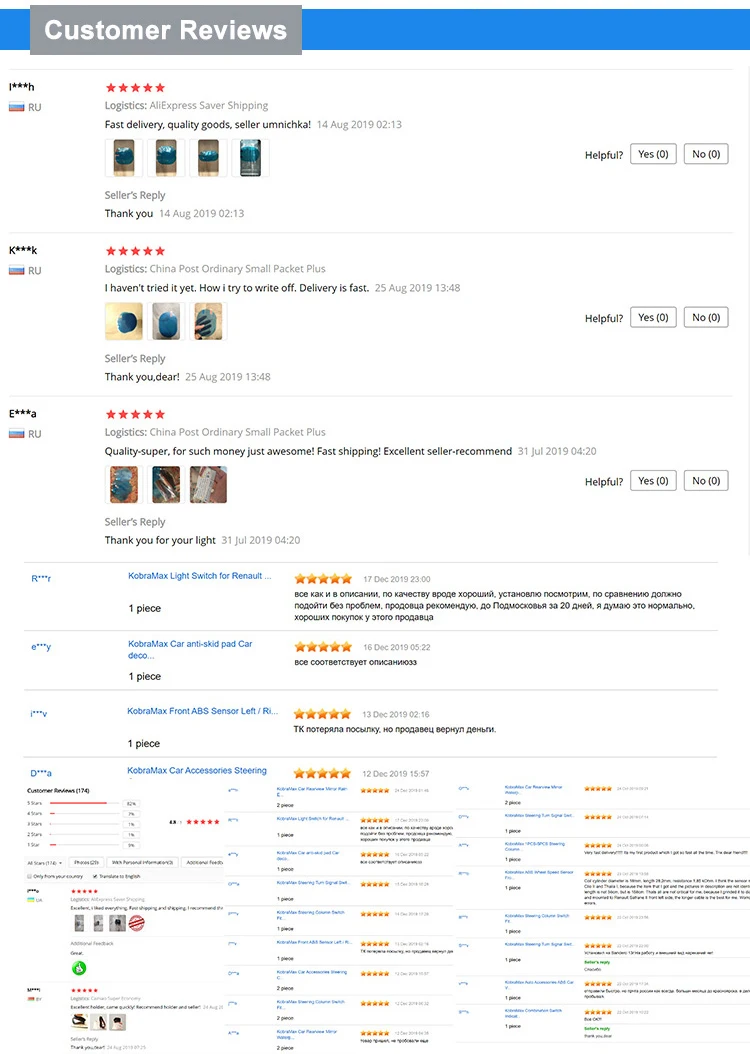Open 'KobraMax Front ABS Sensor Left' link
This screenshot has height=1054, width=750.
coord(203,711)
